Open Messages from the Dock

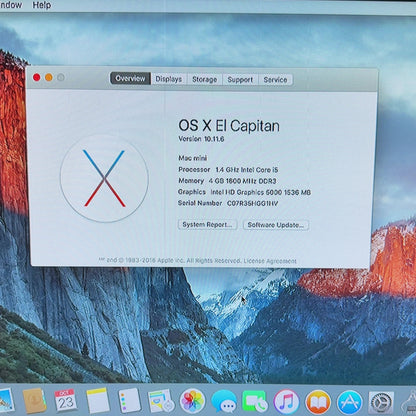[x=224, y=402]
